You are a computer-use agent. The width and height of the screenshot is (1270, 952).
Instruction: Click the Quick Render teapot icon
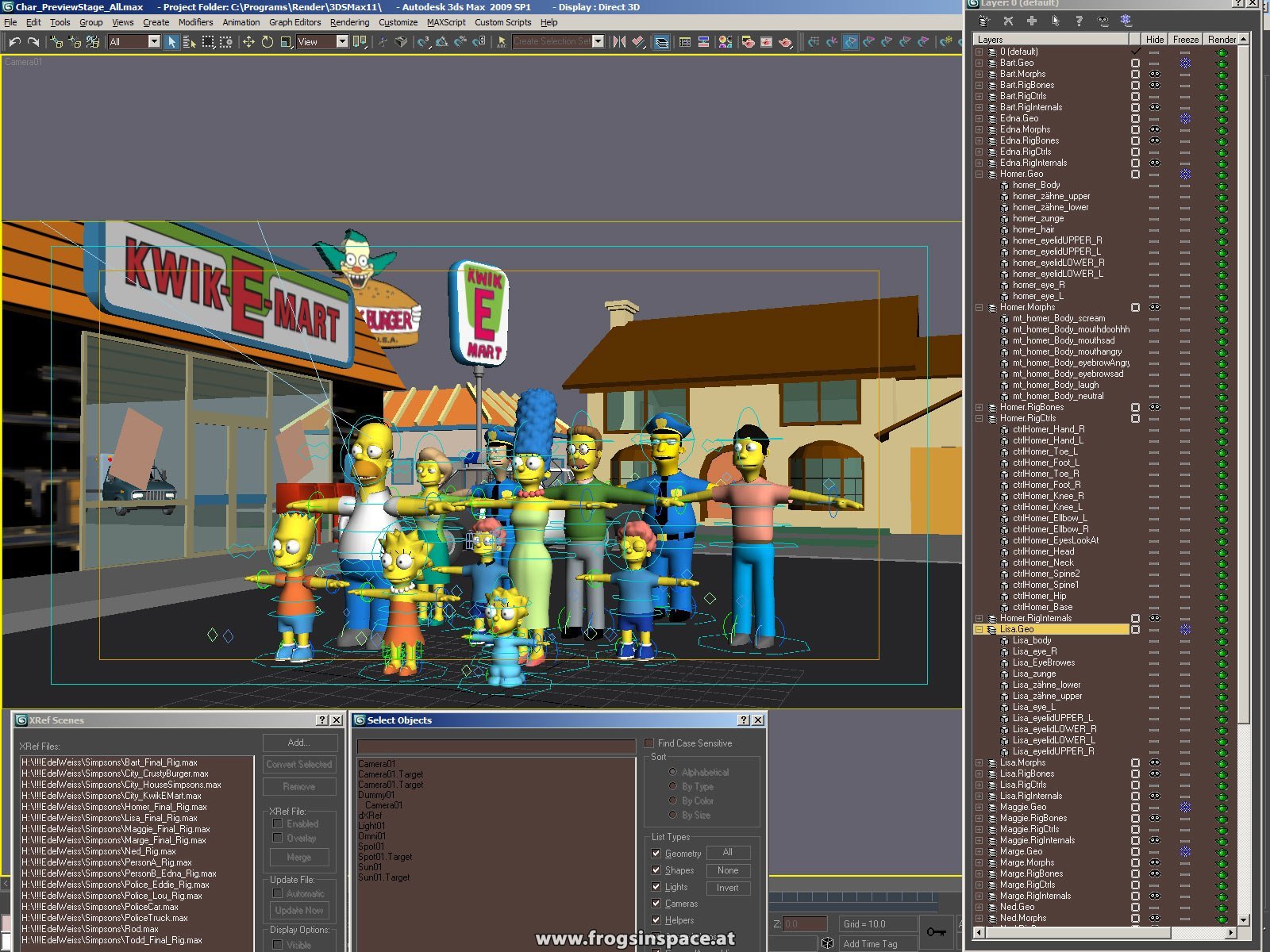pyautogui.click(x=785, y=41)
